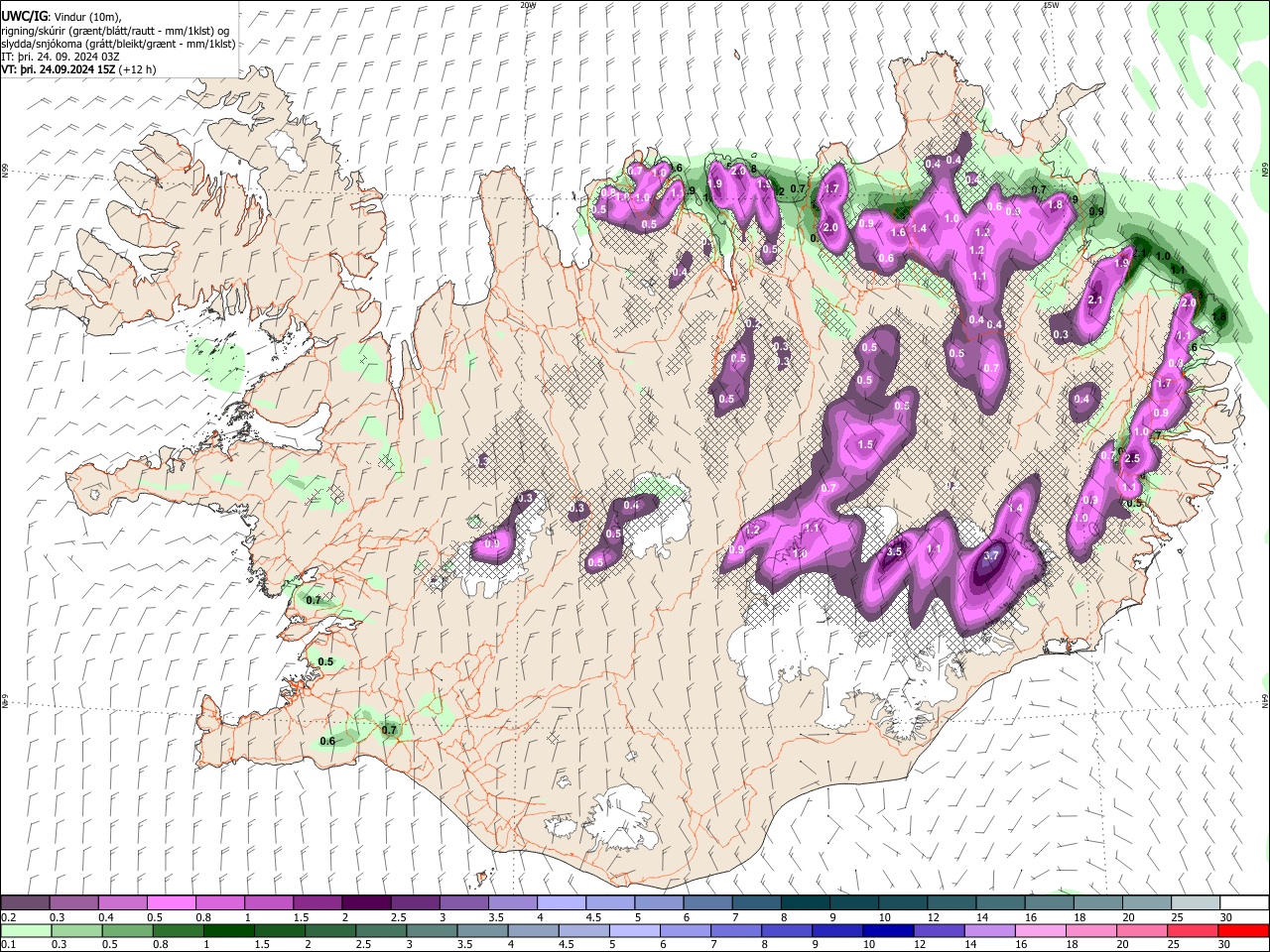Click the '30' label on the green rain scale
The width and height of the screenshot is (1270, 952).
click(x=1223, y=944)
